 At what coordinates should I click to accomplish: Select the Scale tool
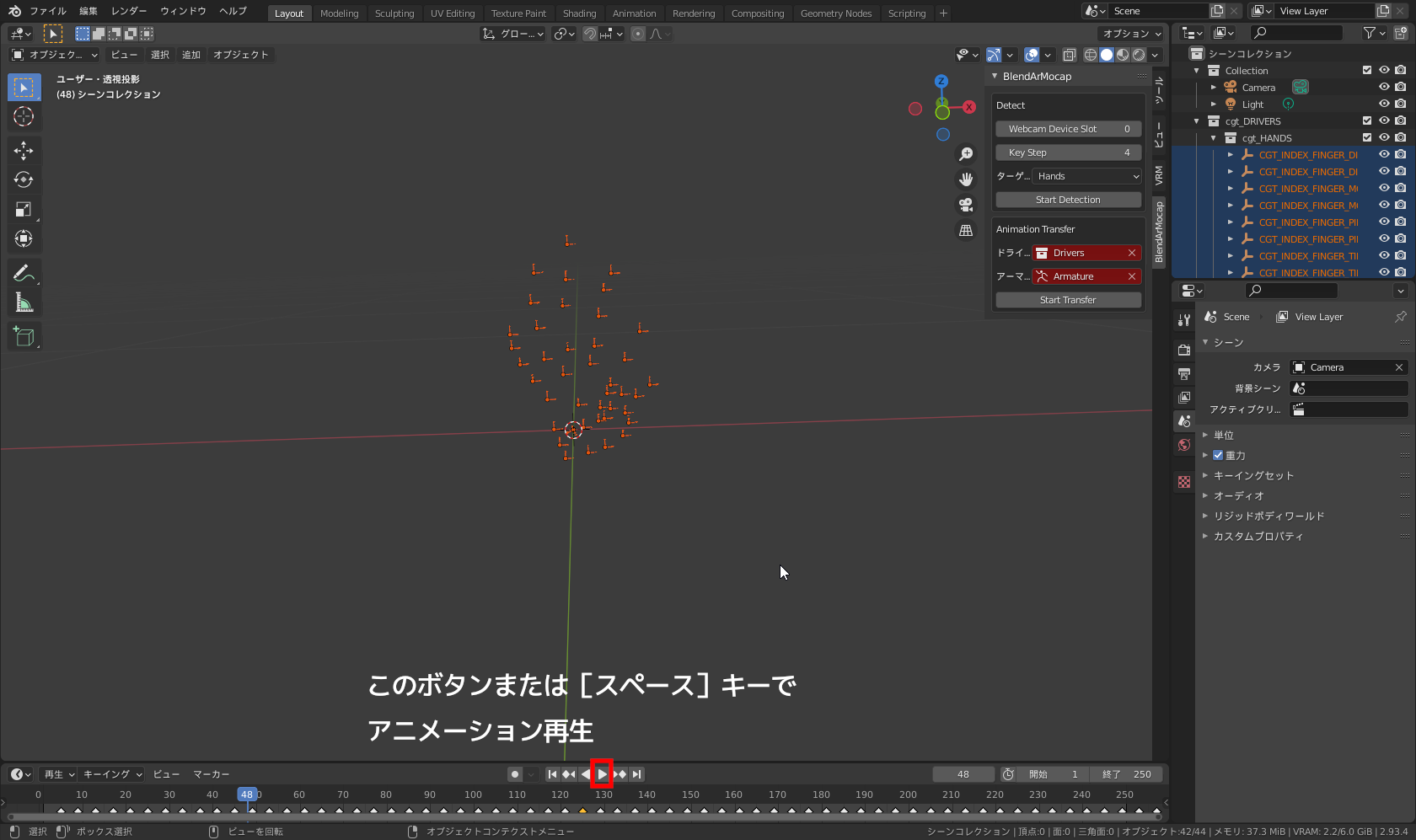click(24, 210)
